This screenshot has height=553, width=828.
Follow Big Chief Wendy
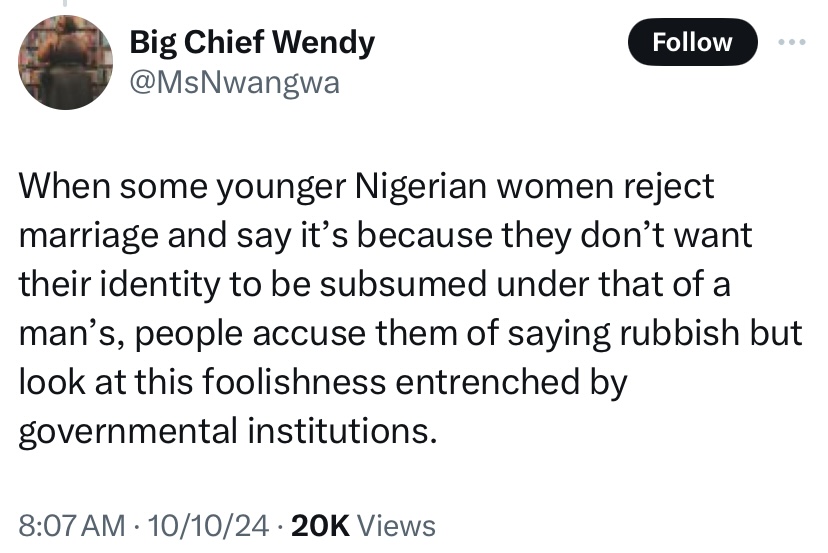point(692,42)
